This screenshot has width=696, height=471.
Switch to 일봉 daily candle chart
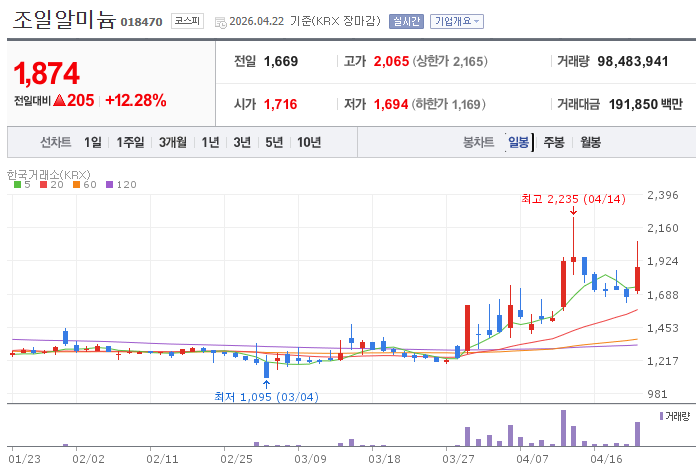point(518,142)
